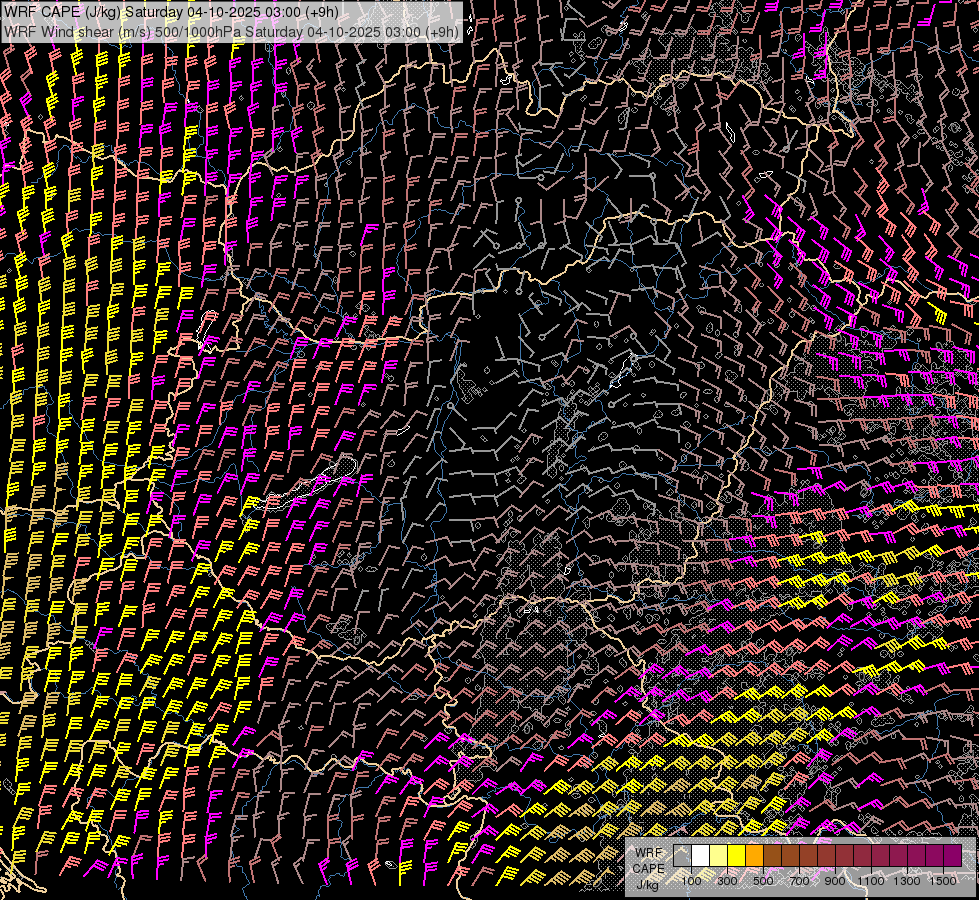Click the 1300 legend scale label
Screen dimensions: 979x900
907,881
